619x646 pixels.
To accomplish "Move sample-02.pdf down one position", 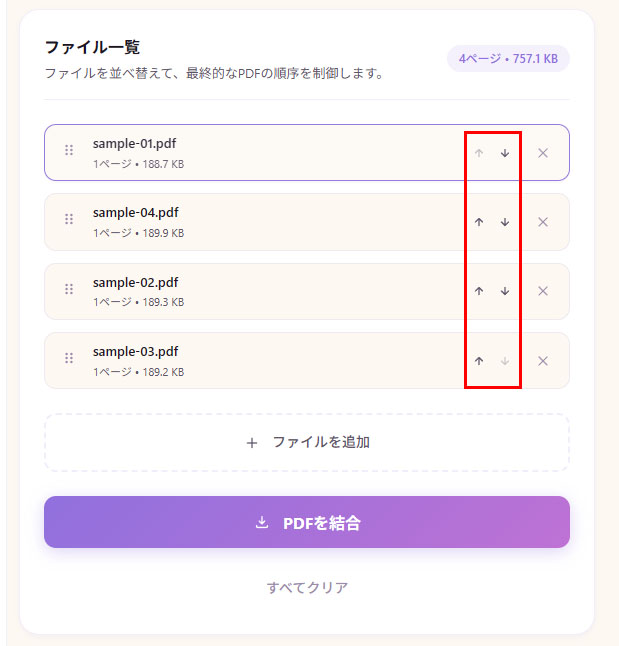I will point(505,291).
